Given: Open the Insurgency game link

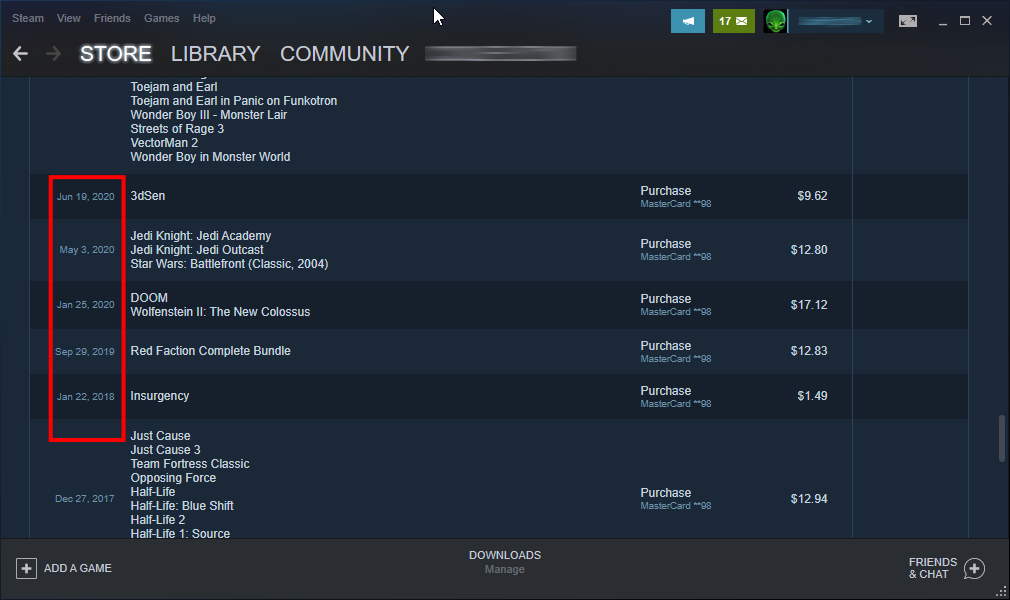Looking at the screenshot, I should coord(159,396).
